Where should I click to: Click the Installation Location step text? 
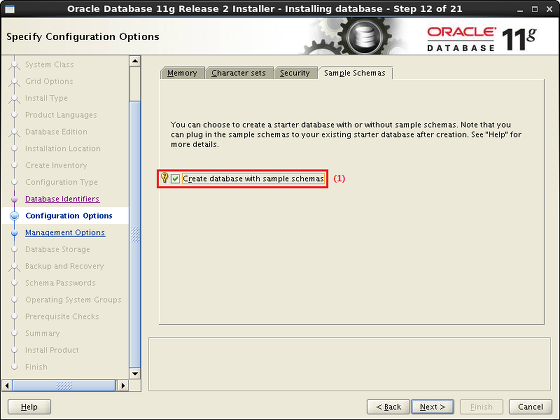click(63, 149)
